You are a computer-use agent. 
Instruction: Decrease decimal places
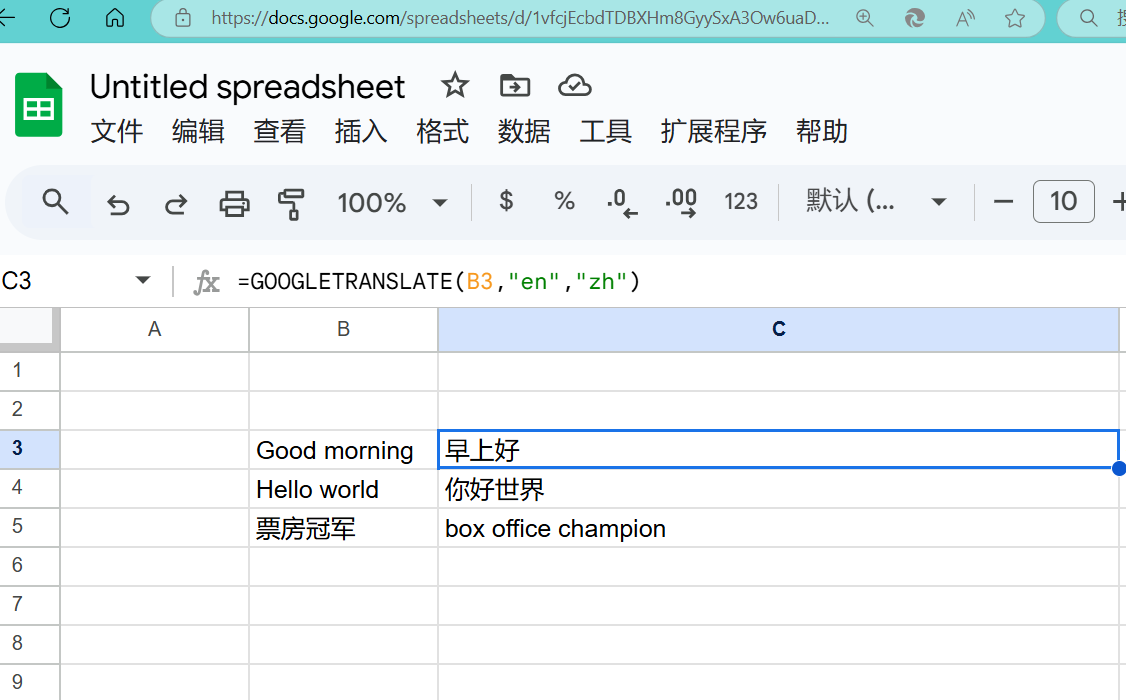click(x=622, y=202)
